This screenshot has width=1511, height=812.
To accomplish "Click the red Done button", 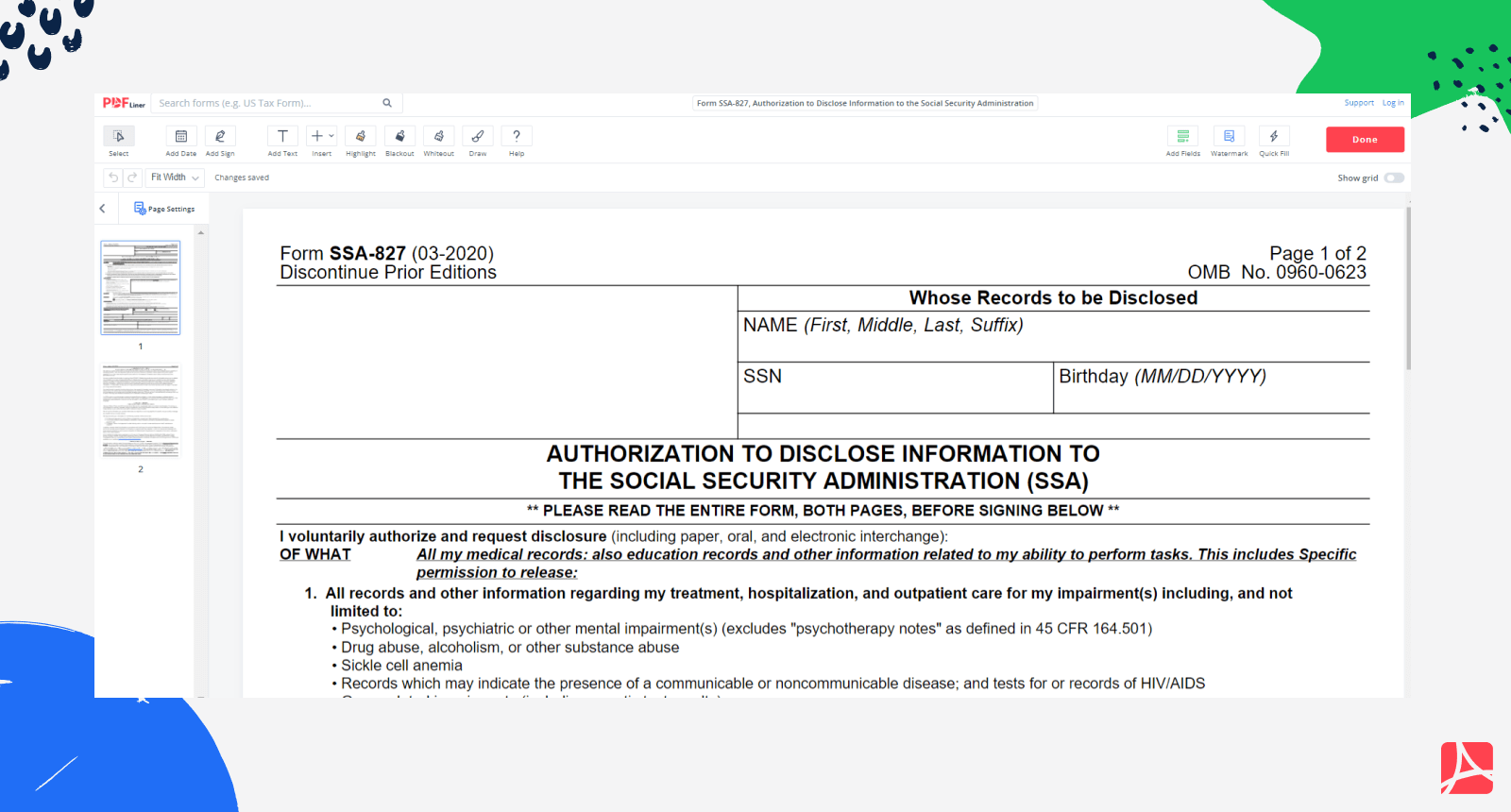I will [1365, 140].
